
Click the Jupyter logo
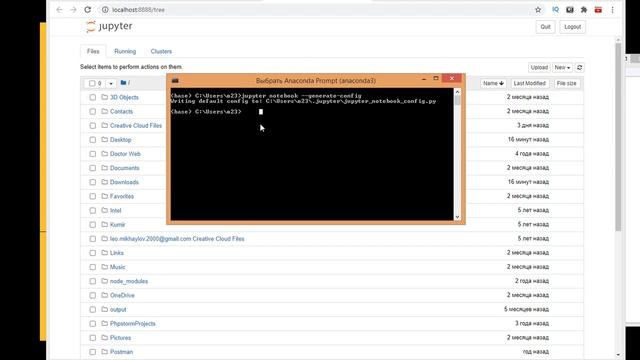109,27
